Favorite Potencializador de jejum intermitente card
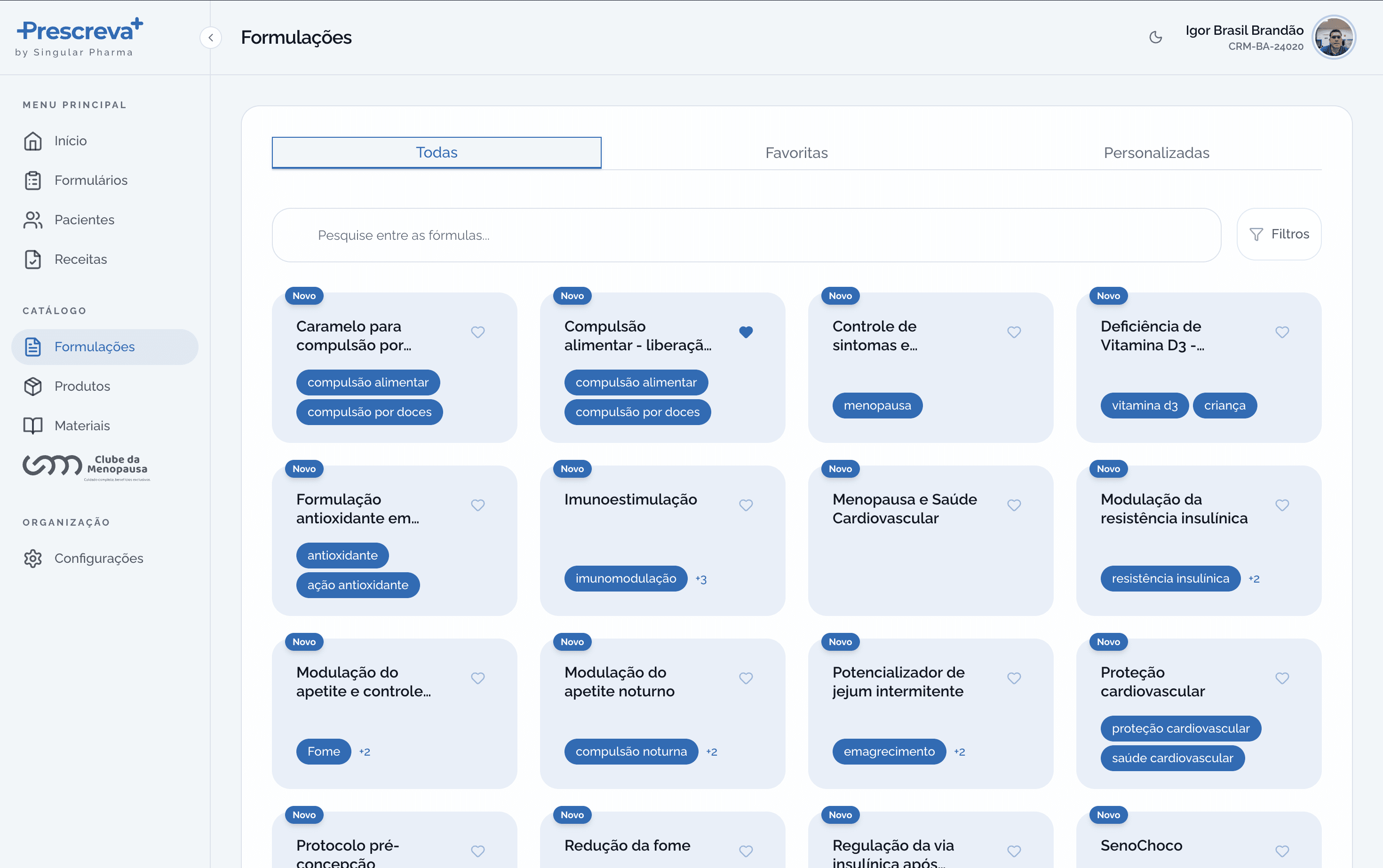 click(x=1014, y=679)
